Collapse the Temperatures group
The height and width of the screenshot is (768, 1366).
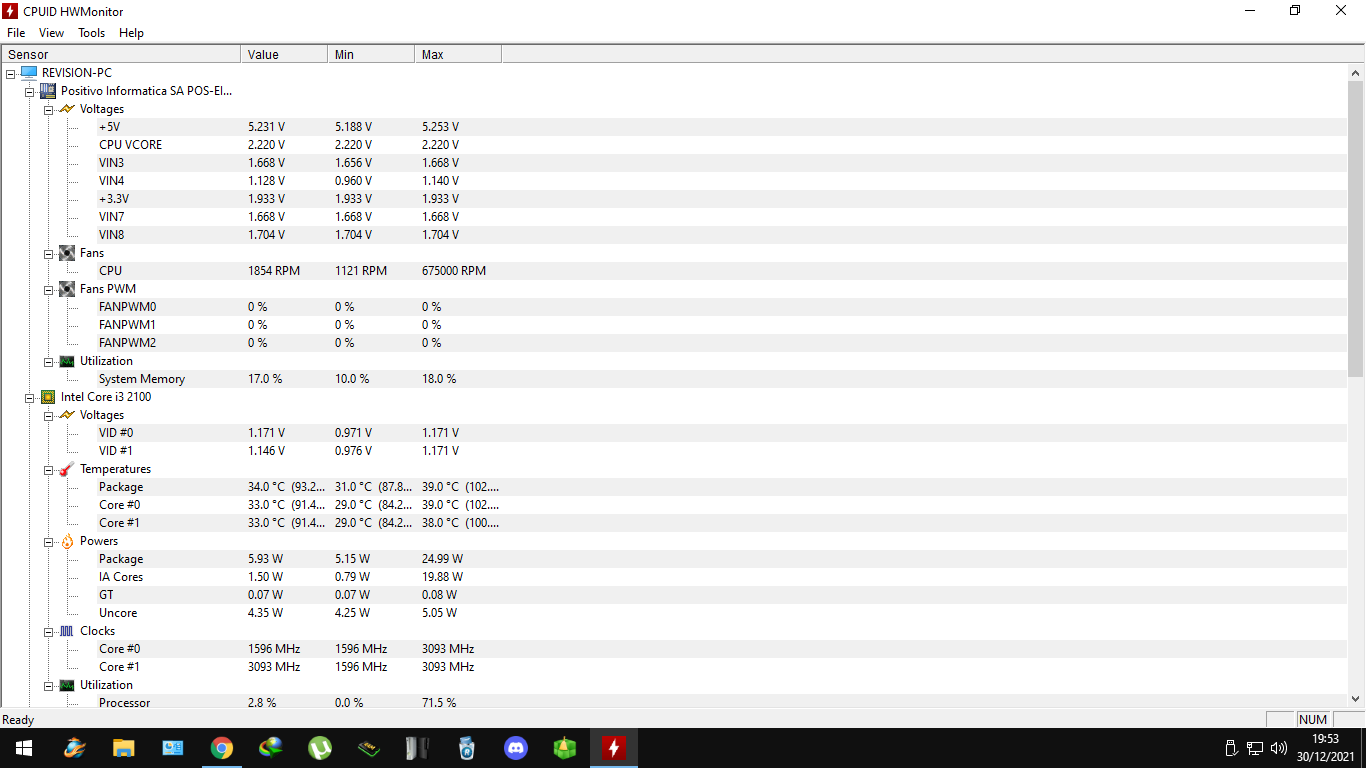[49, 469]
